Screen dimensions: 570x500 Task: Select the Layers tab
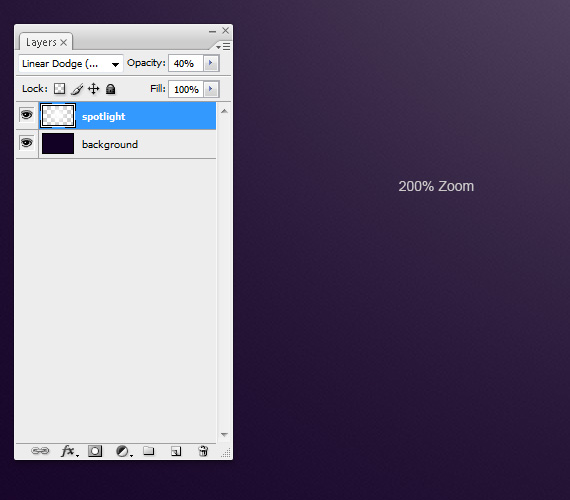pyautogui.click(x=46, y=42)
